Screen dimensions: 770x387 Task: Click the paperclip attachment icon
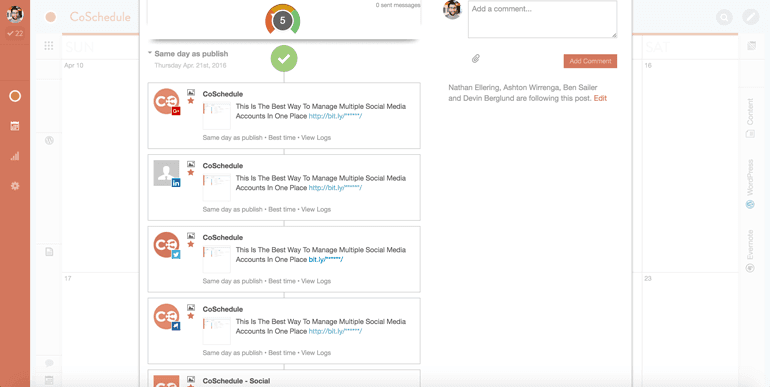point(475,59)
